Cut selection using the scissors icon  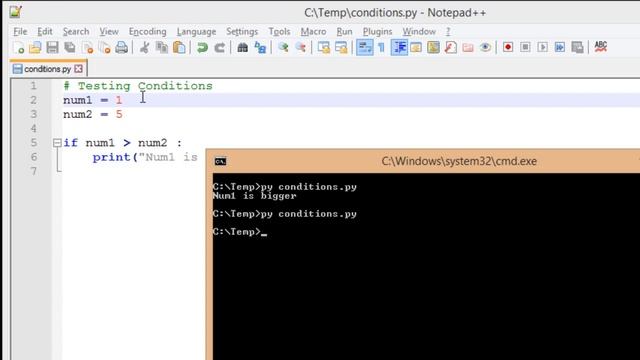pos(144,47)
